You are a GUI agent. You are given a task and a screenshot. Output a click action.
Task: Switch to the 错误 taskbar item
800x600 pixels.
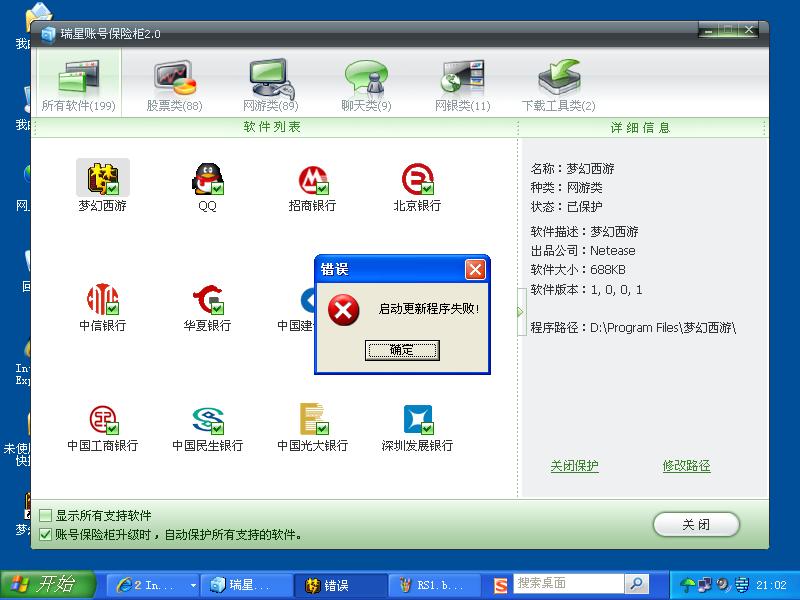coord(341,585)
